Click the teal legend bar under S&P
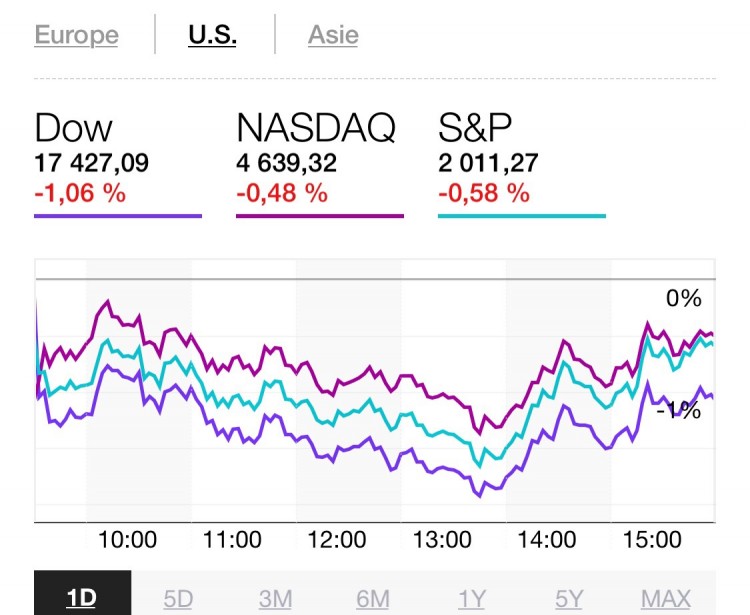Screen dimensions: 750x615 click(522, 215)
